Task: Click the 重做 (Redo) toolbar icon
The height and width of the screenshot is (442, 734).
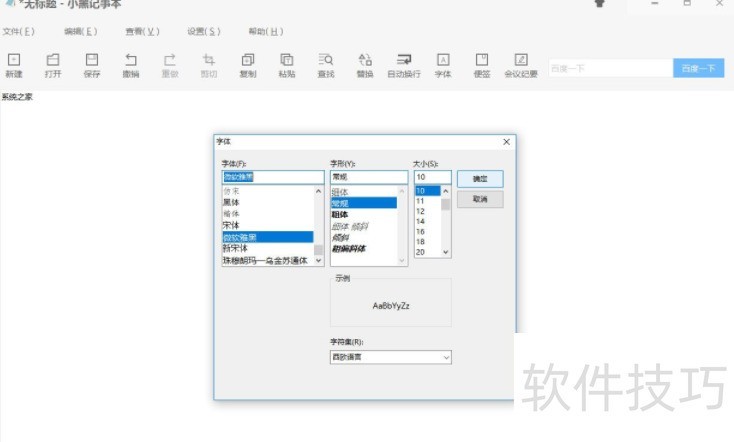Action: tap(170, 65)
